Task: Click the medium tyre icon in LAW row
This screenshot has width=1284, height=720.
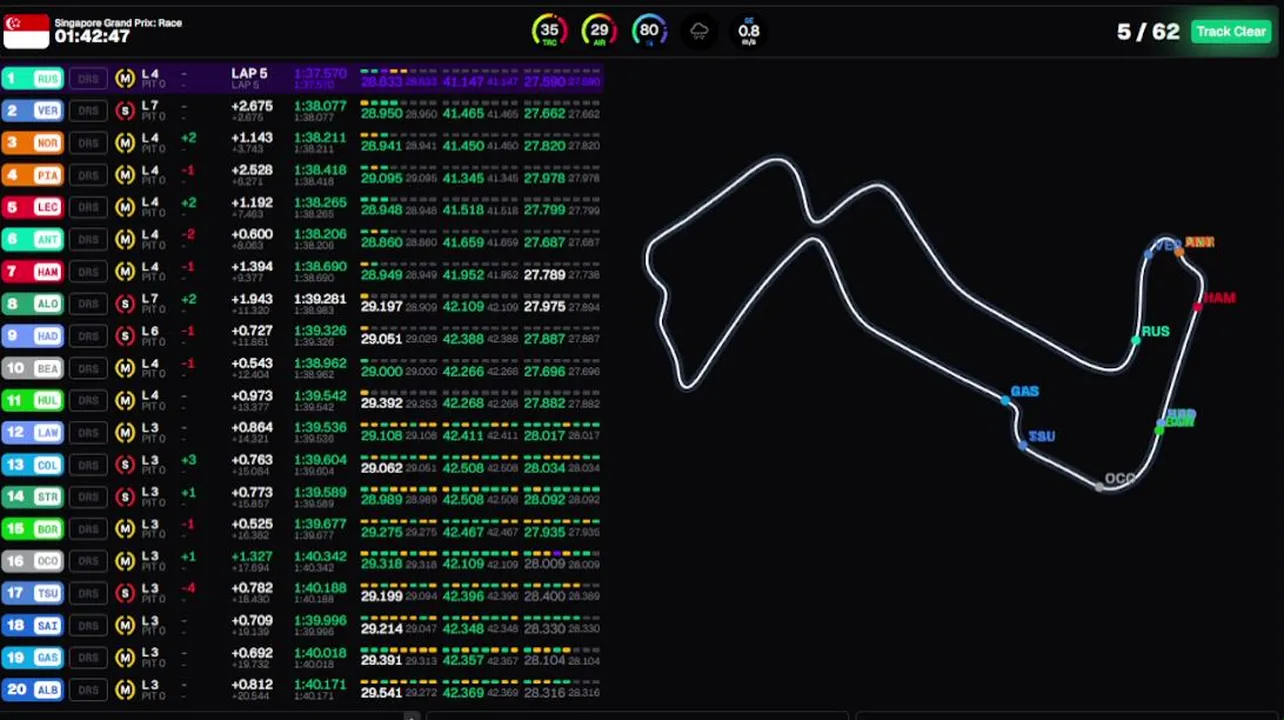Action: (125, 432)
